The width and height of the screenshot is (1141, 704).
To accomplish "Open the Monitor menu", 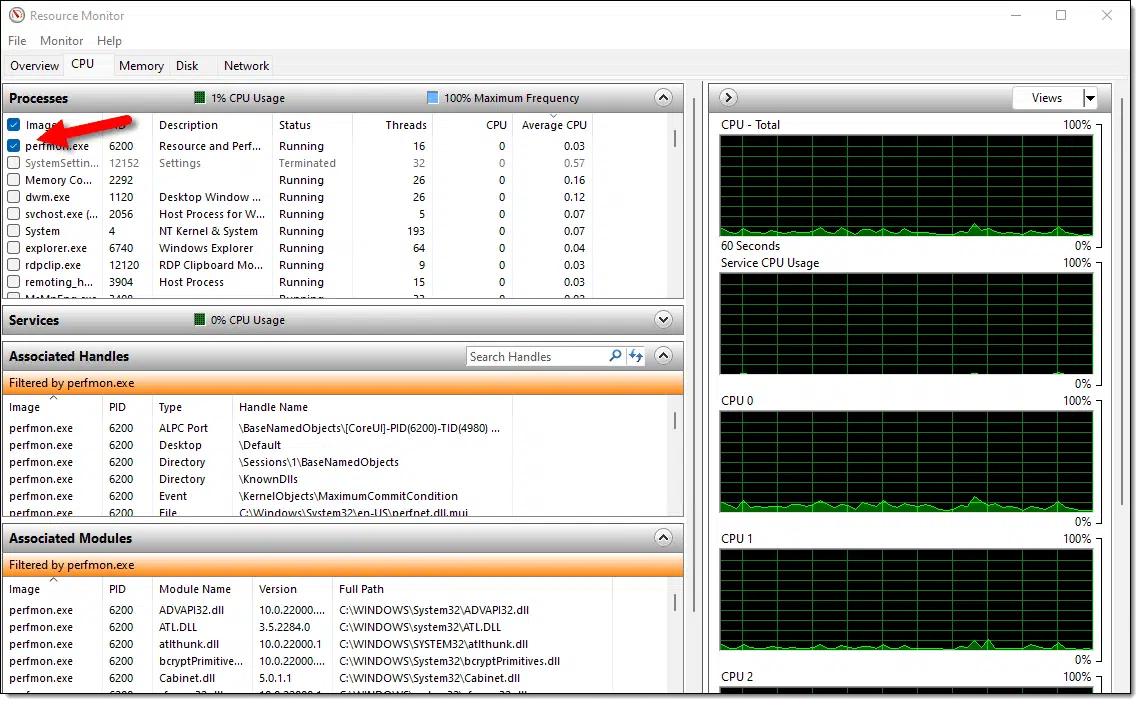I will [61, 41].
